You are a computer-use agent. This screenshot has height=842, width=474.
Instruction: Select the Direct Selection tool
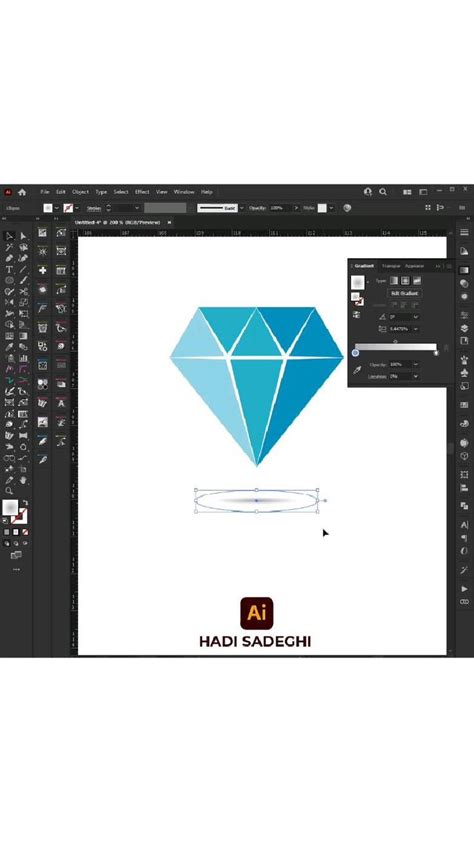coord(24,236)
